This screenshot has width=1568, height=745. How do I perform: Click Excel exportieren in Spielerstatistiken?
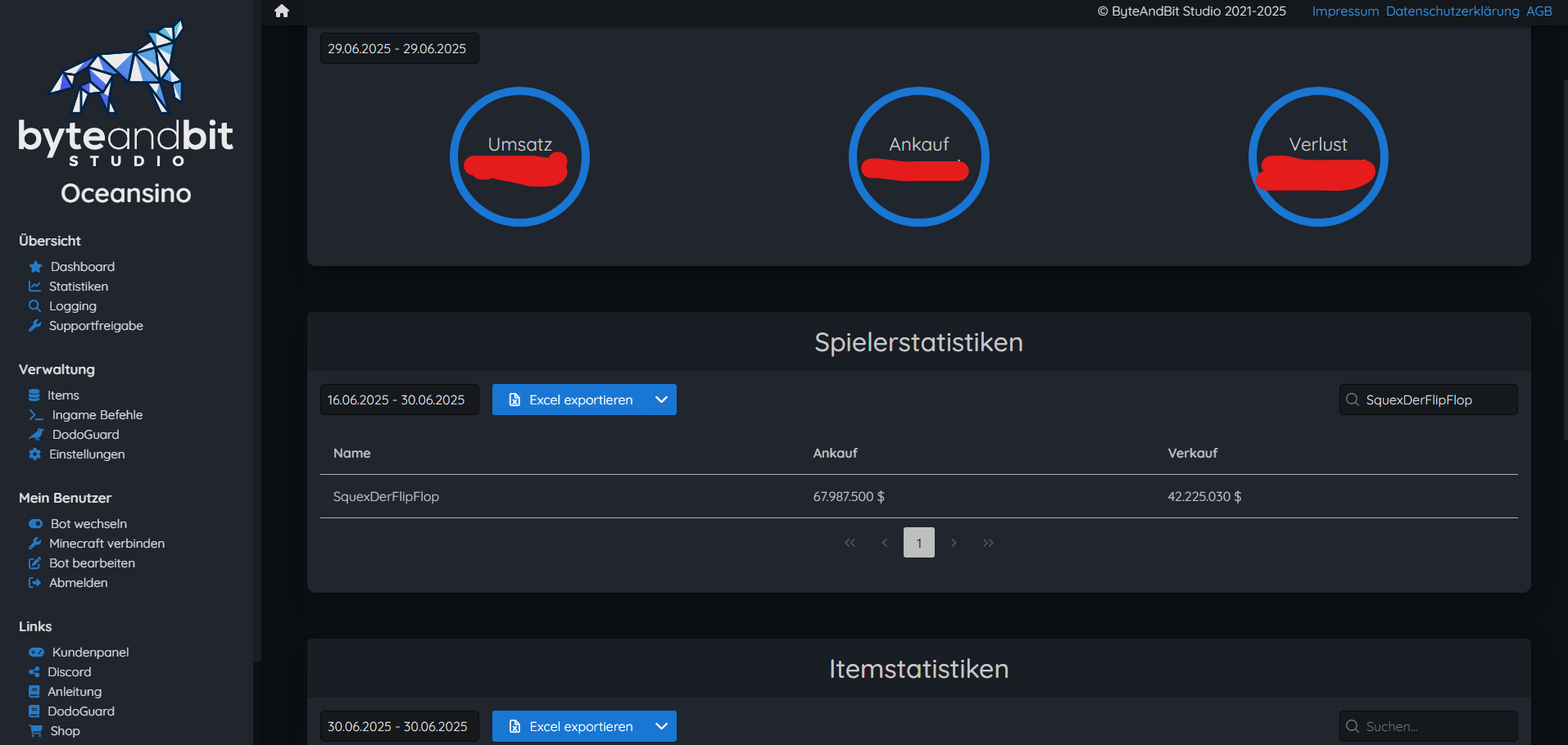pyautogui.click(x=570, y=400)
